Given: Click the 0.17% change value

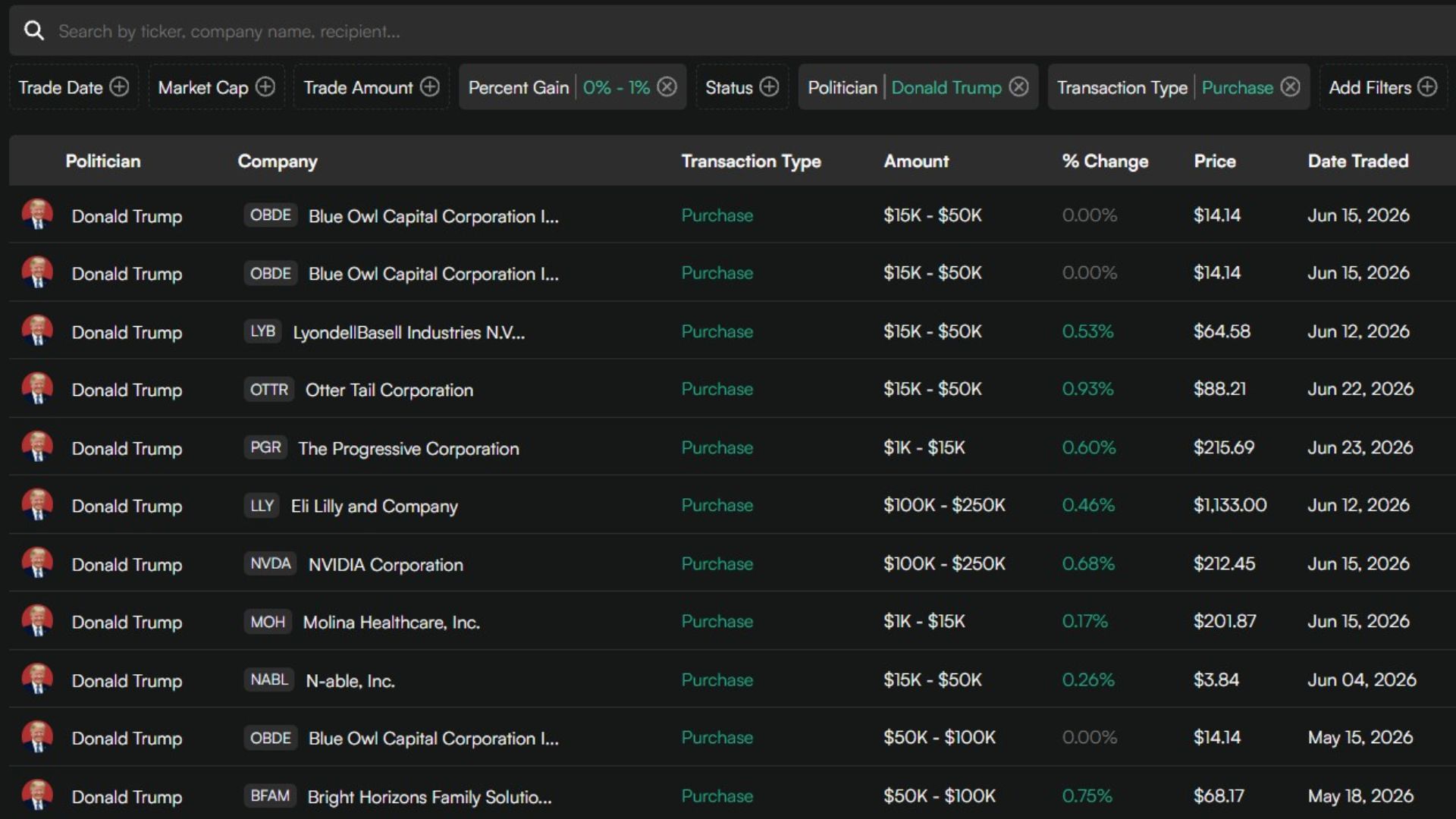Looking at the screenshot, I should 1084,621.
